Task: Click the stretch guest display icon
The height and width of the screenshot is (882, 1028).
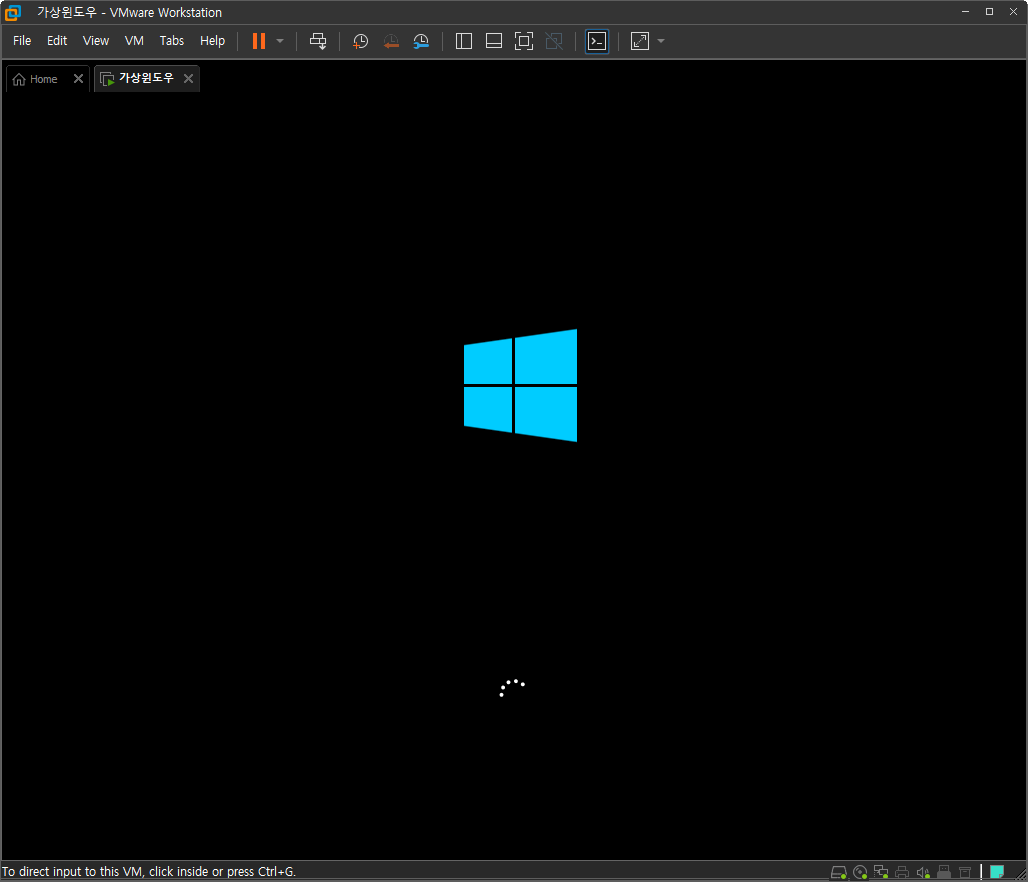Action: pos(640,41)
